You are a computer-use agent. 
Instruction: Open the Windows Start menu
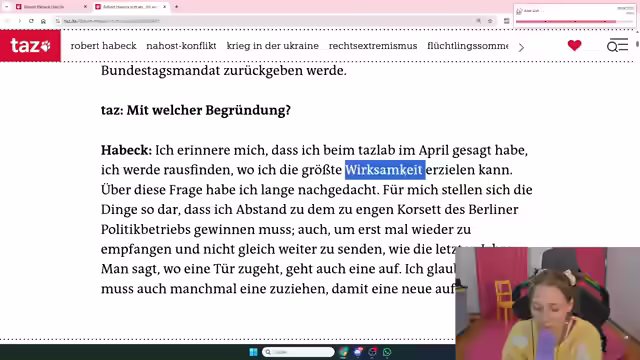pyautogui.click(x=253, y=352)
